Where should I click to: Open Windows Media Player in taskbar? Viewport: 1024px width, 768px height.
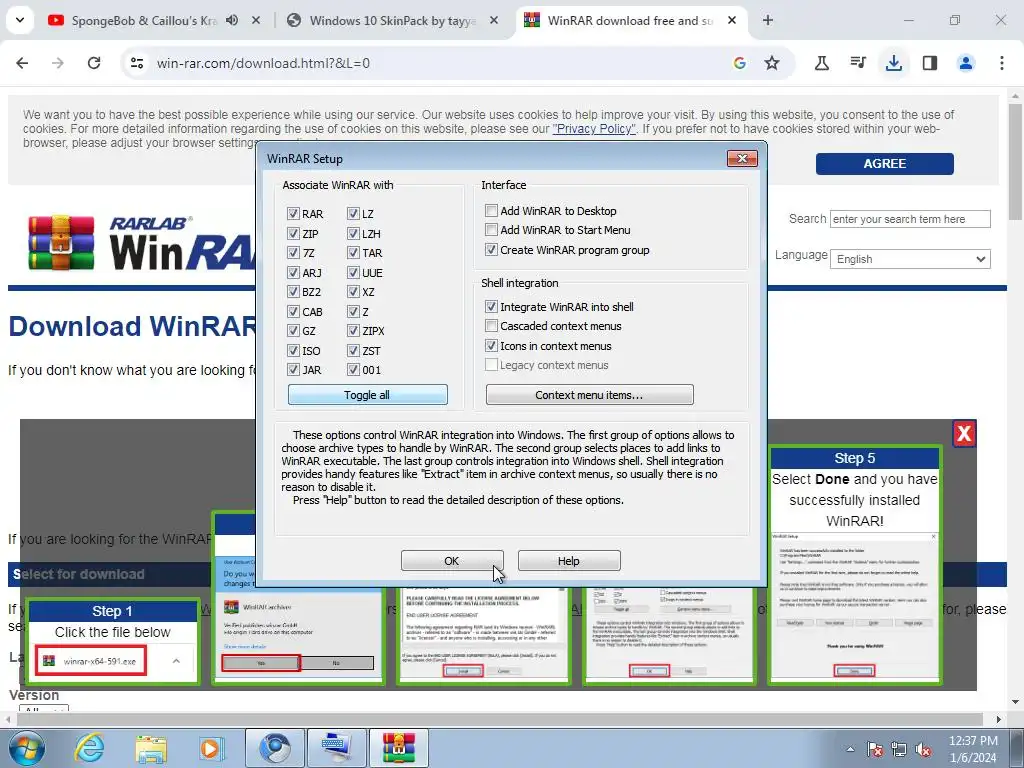[x=211, y=748]
